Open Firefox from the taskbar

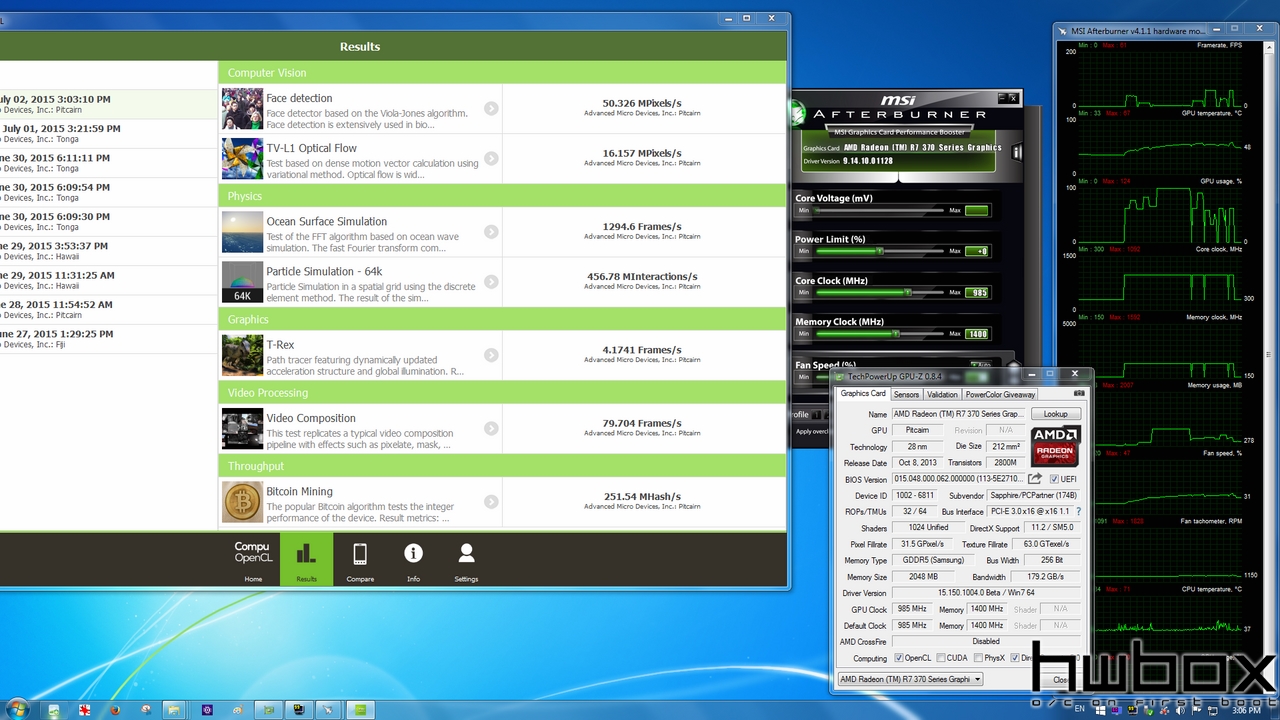(115, 709)
